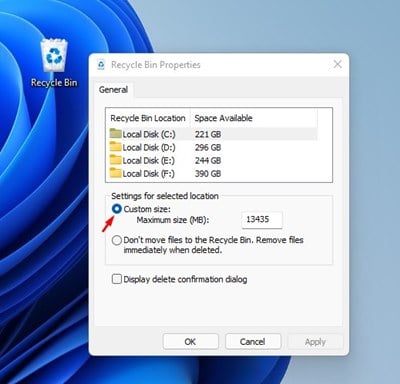Switch to the General tab
This screenshot has width=400, height=384.
[113, 90]
